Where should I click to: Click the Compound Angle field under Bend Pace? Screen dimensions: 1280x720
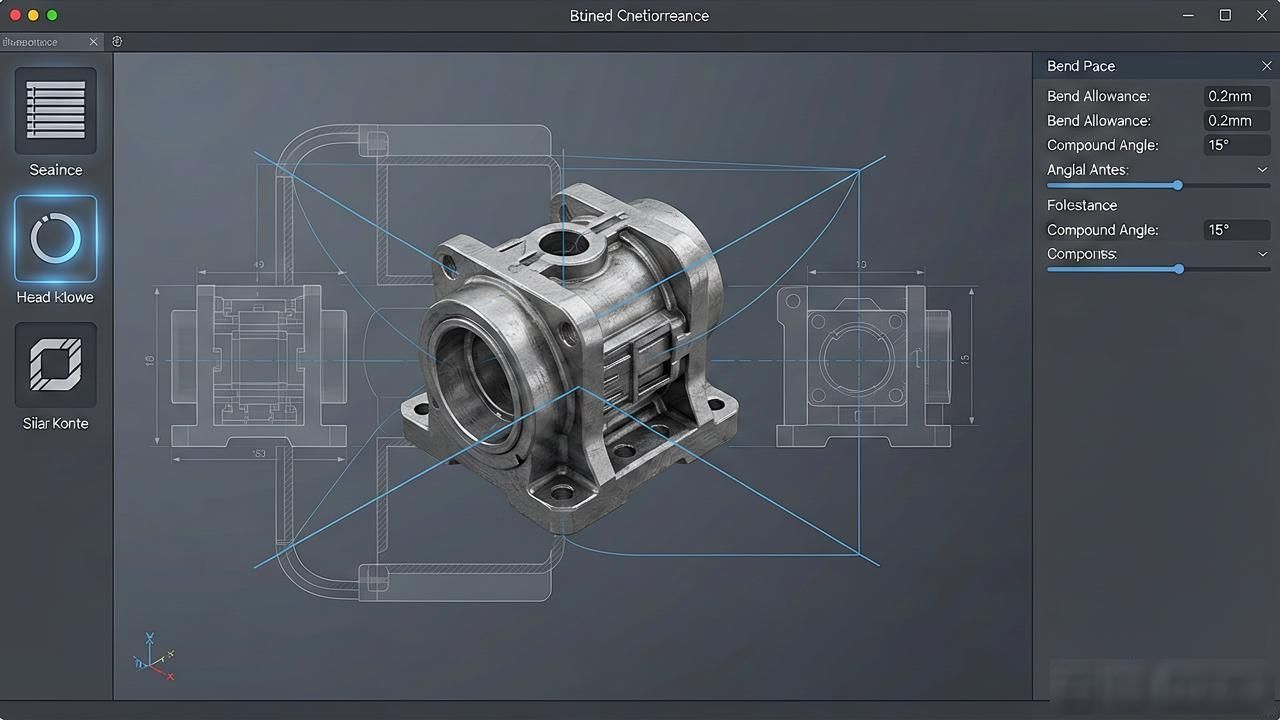[1237, 145]
